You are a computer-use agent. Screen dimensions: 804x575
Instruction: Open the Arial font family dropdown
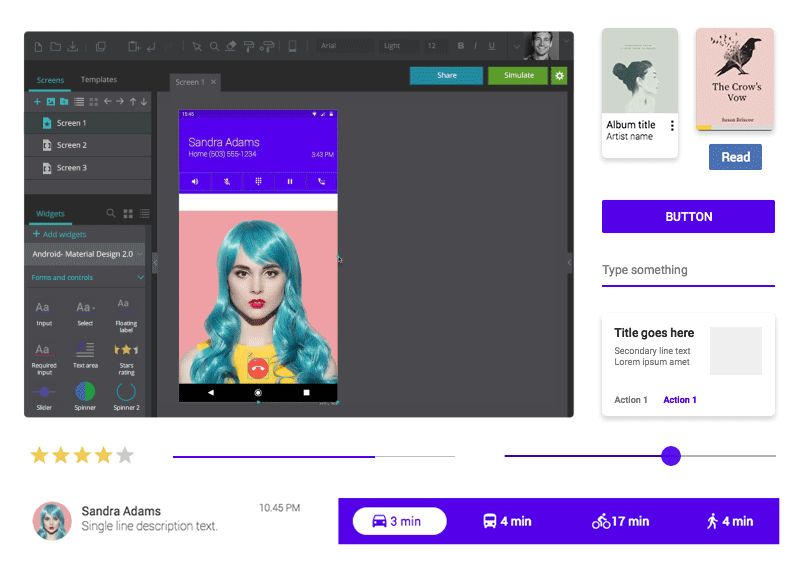(344, 46)
